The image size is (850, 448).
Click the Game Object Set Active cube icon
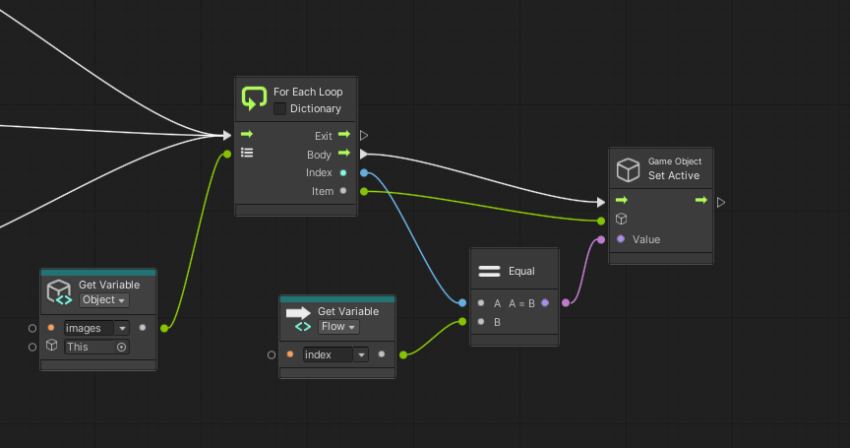[x=628, y=170]
